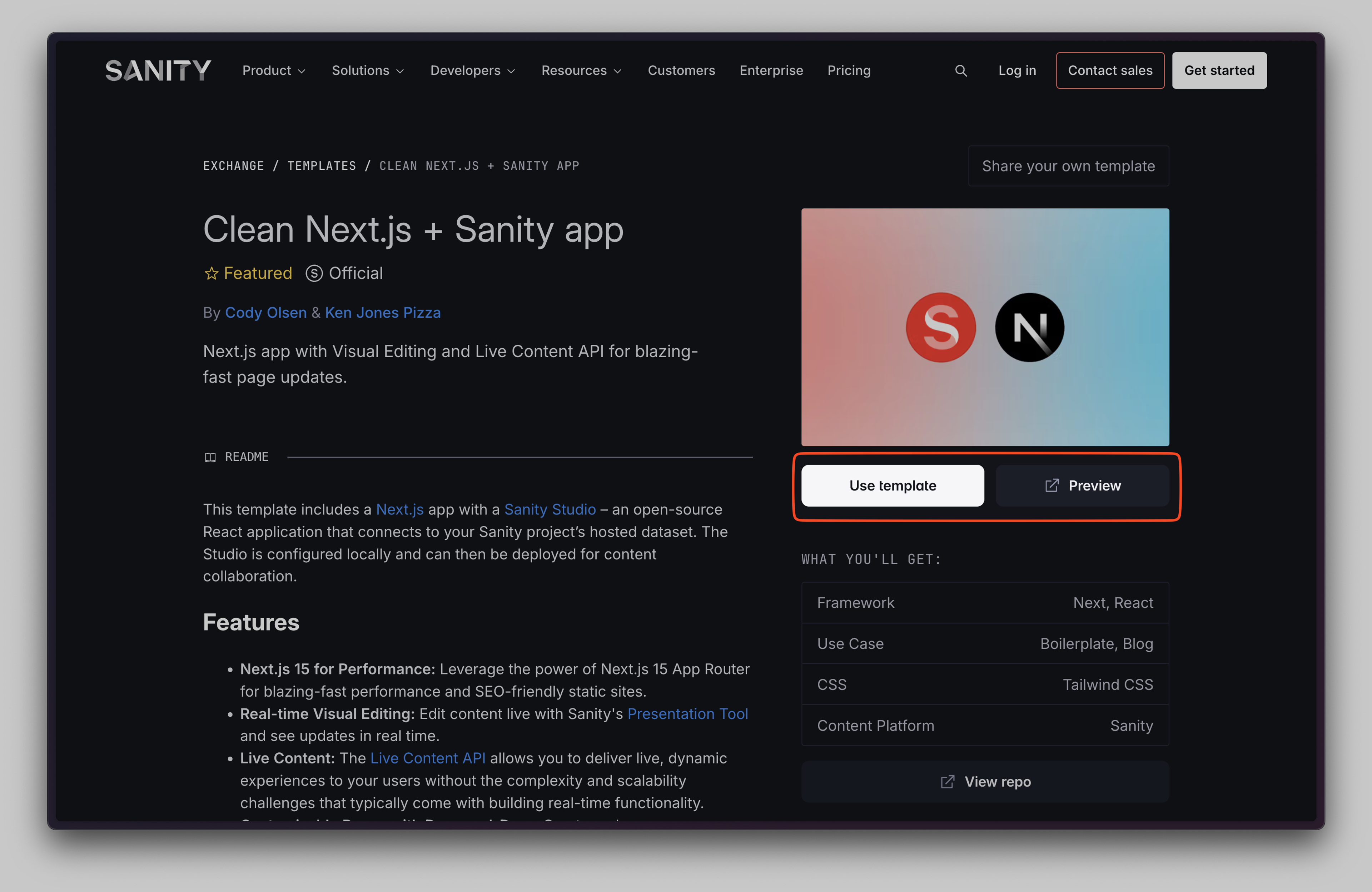Open the Enterprise nav item
The width and height of the screenshot is (1372, 892).
771,71
